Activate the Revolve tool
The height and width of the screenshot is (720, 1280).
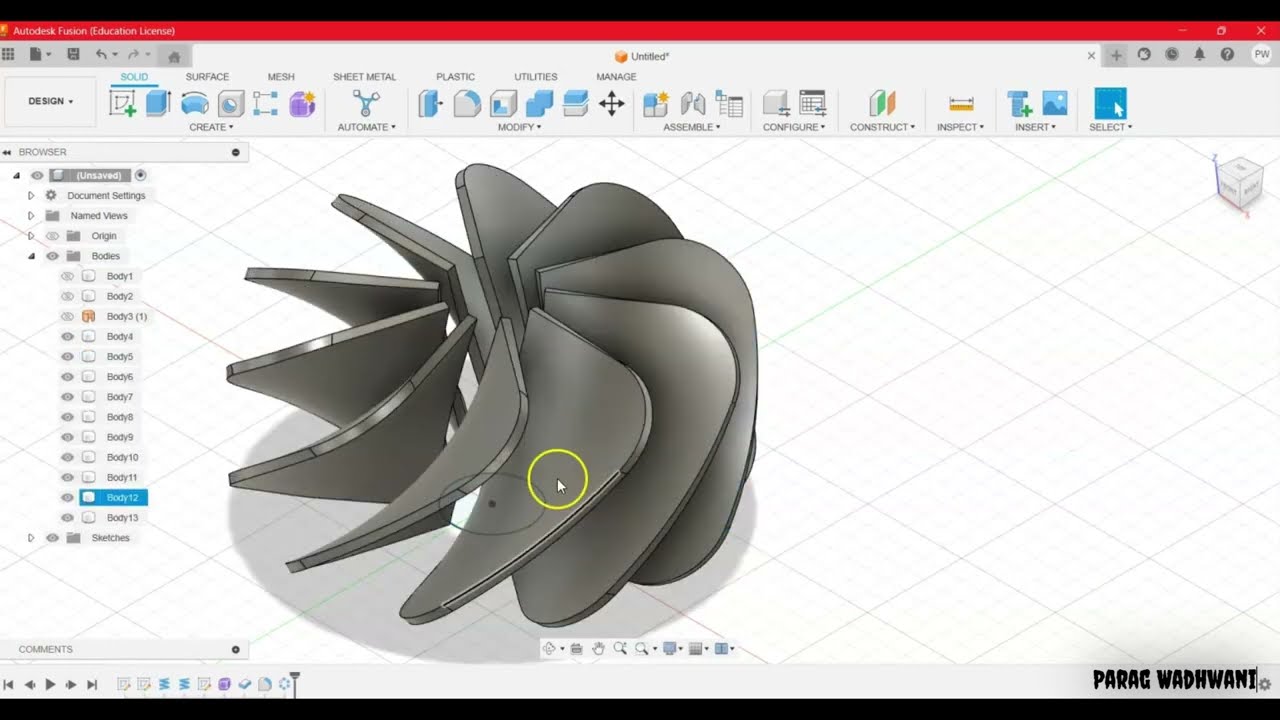pyautogui.click(x=195, y=103)
